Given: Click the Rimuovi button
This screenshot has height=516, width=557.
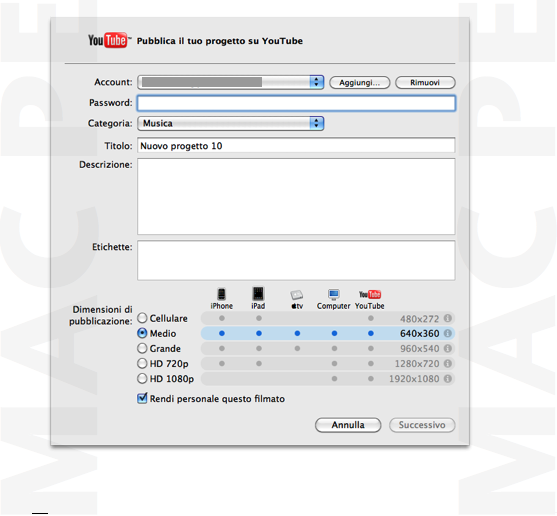Looking at the screenshot, I should [425, 82].
